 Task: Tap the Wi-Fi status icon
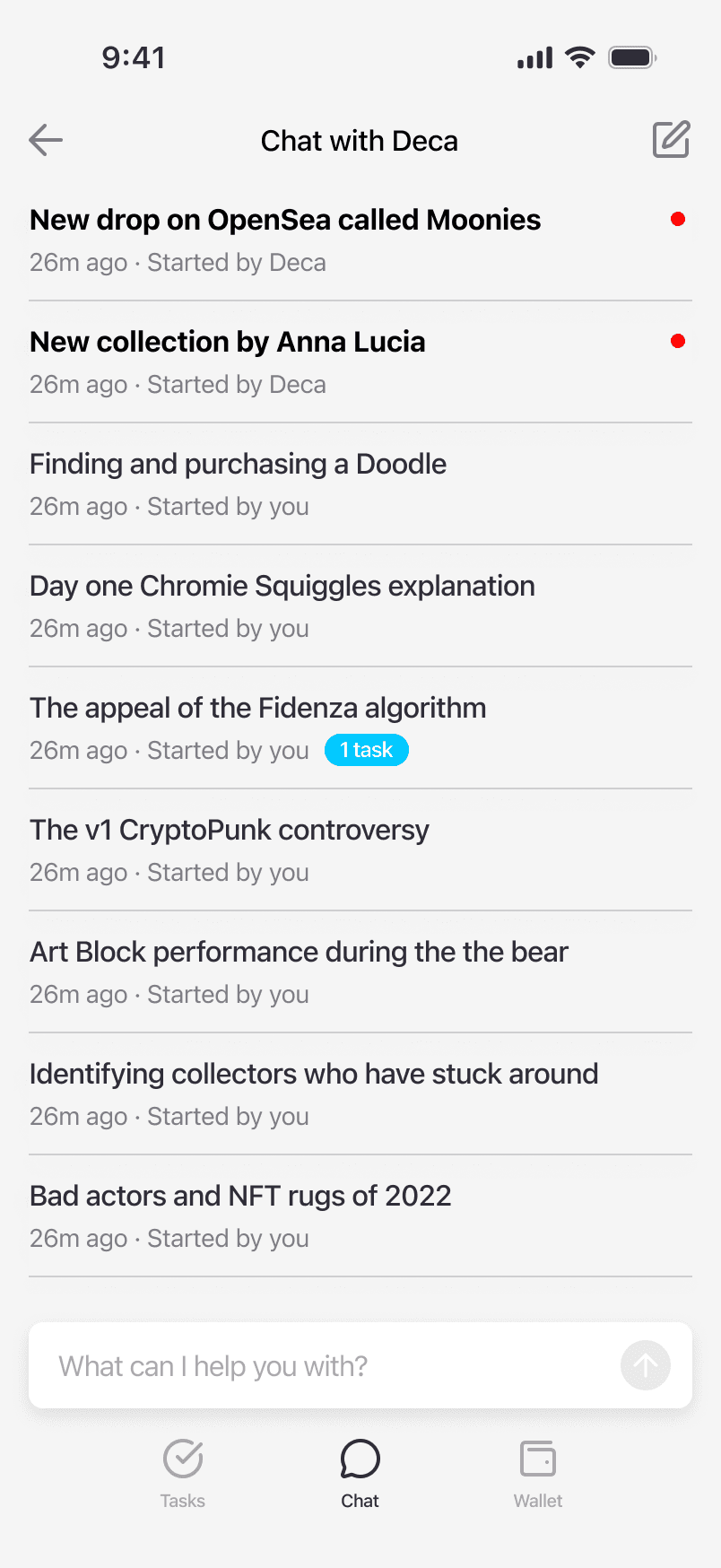point(580,57)
